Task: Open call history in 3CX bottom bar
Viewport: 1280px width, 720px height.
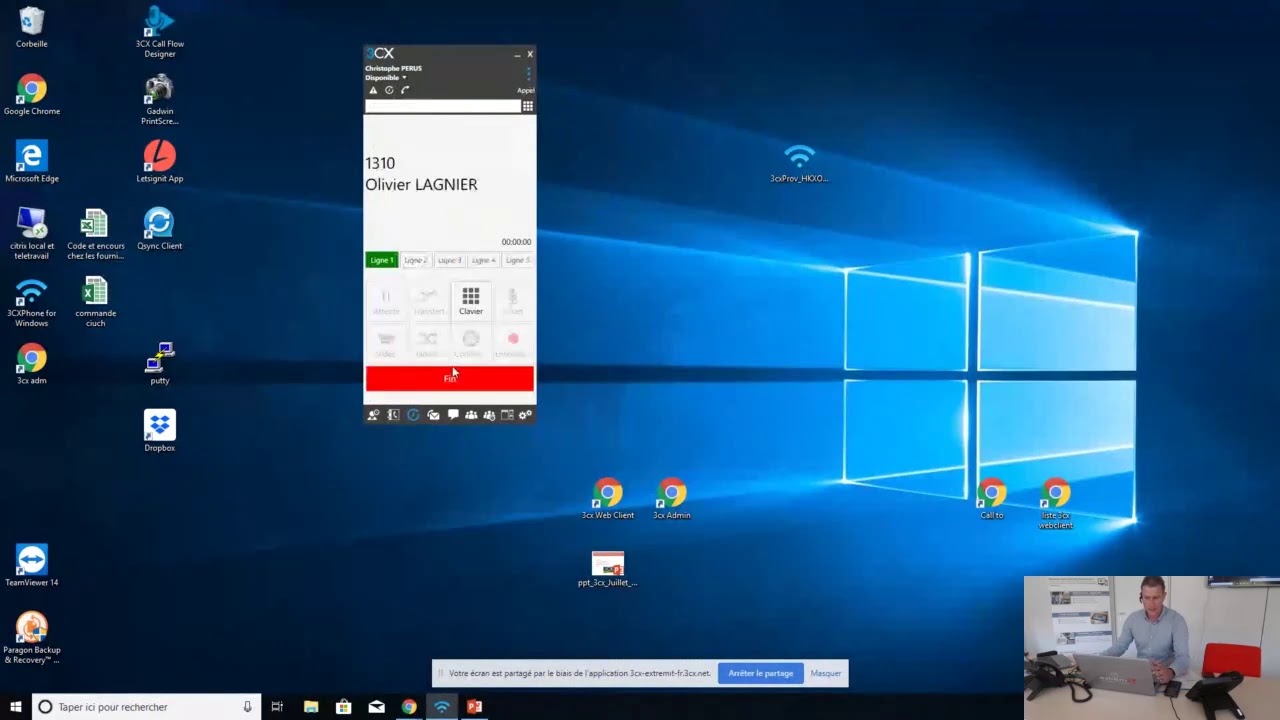Action: (413, 415)
